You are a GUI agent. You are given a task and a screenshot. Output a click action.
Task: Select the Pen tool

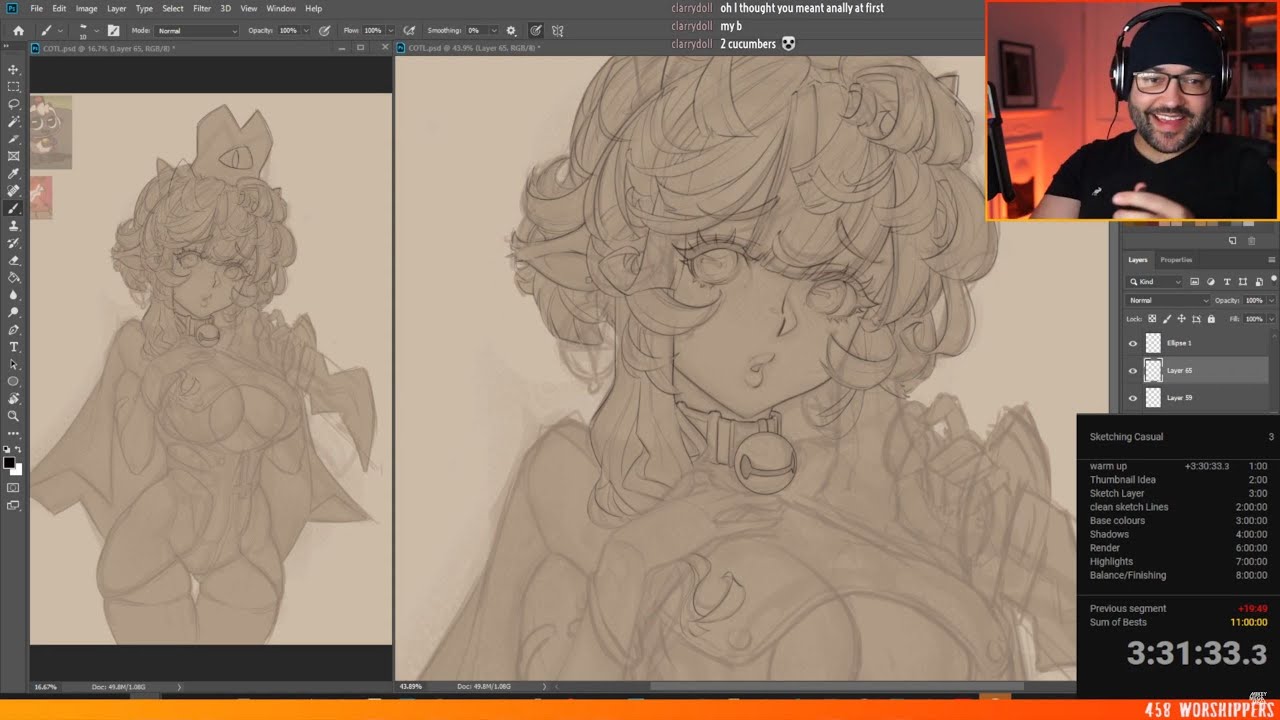[14, 330]
